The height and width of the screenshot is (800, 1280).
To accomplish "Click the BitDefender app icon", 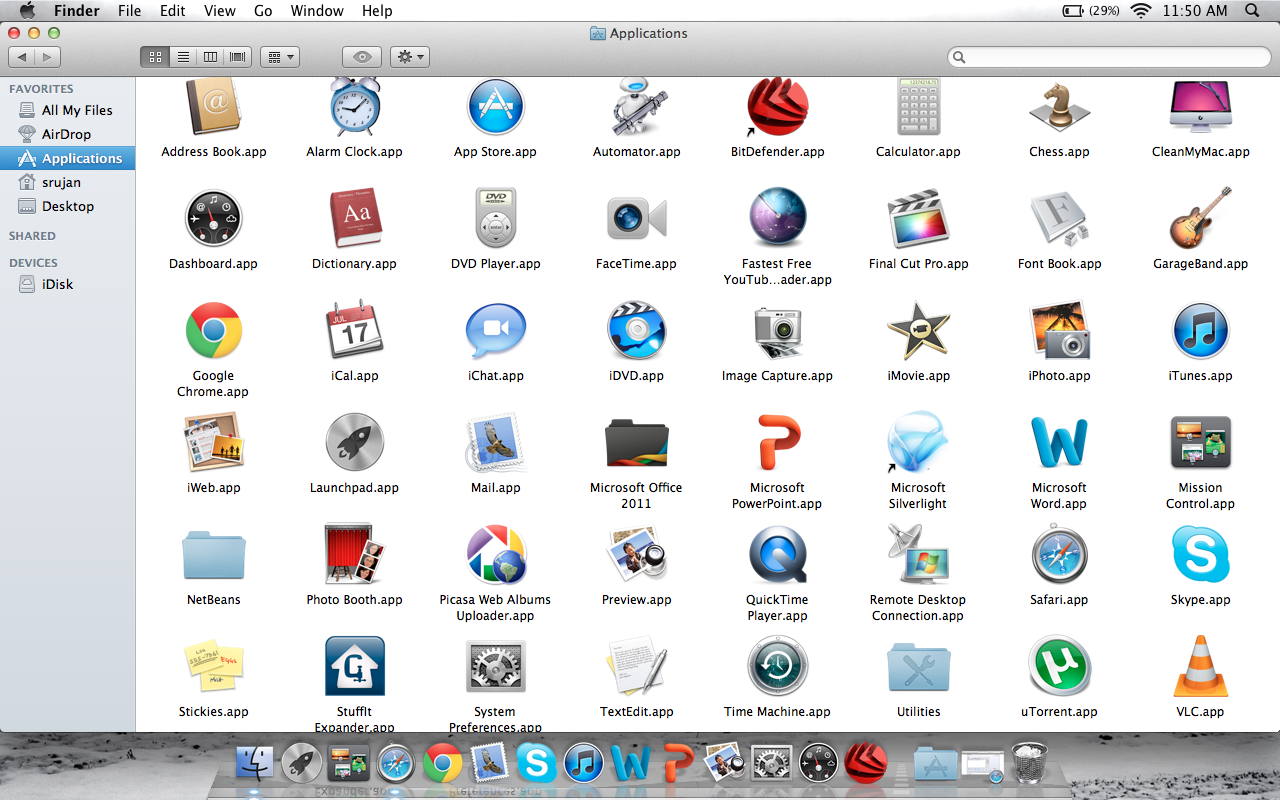I will point(777,108).
